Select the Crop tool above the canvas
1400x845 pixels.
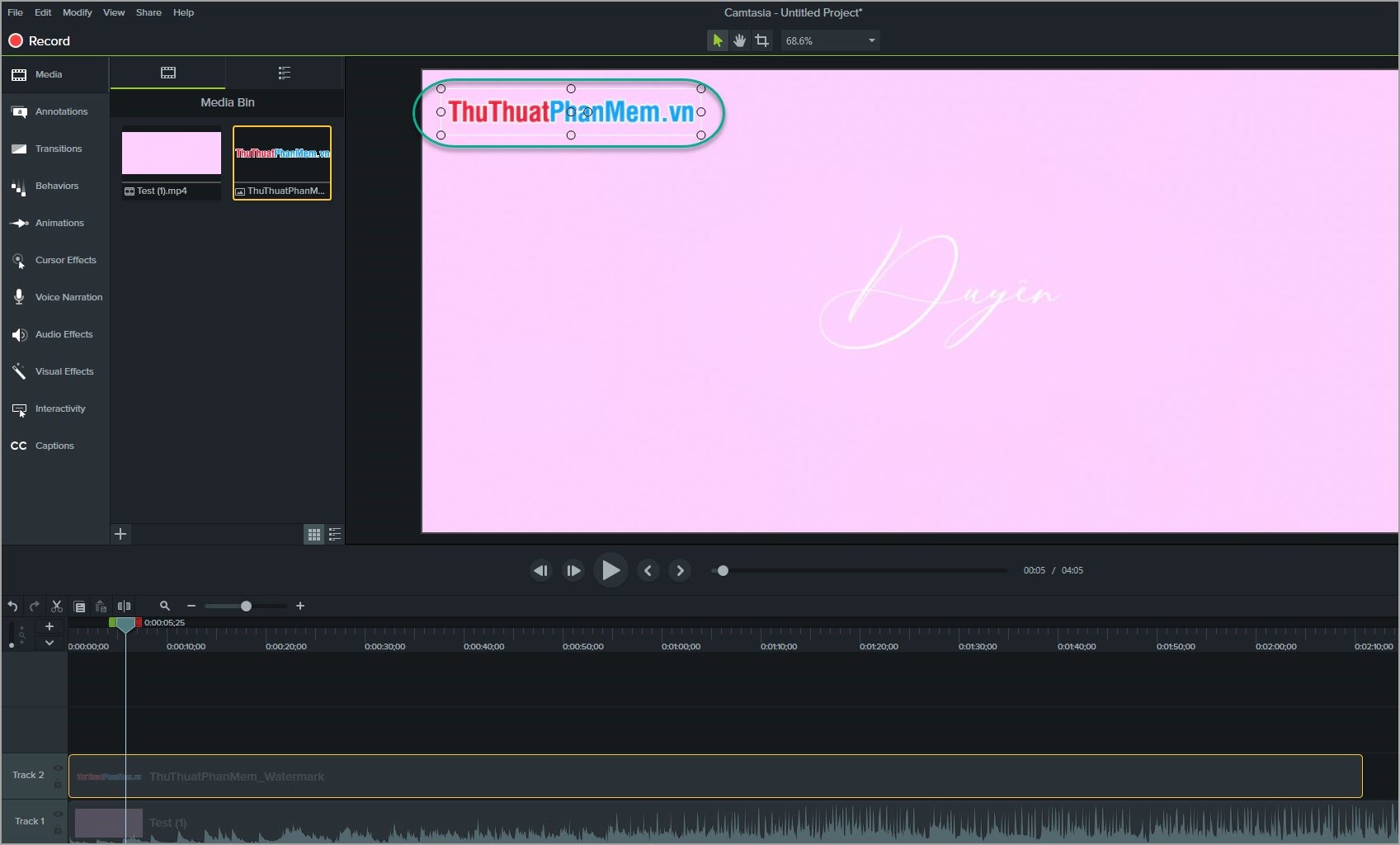coord(761,40)
